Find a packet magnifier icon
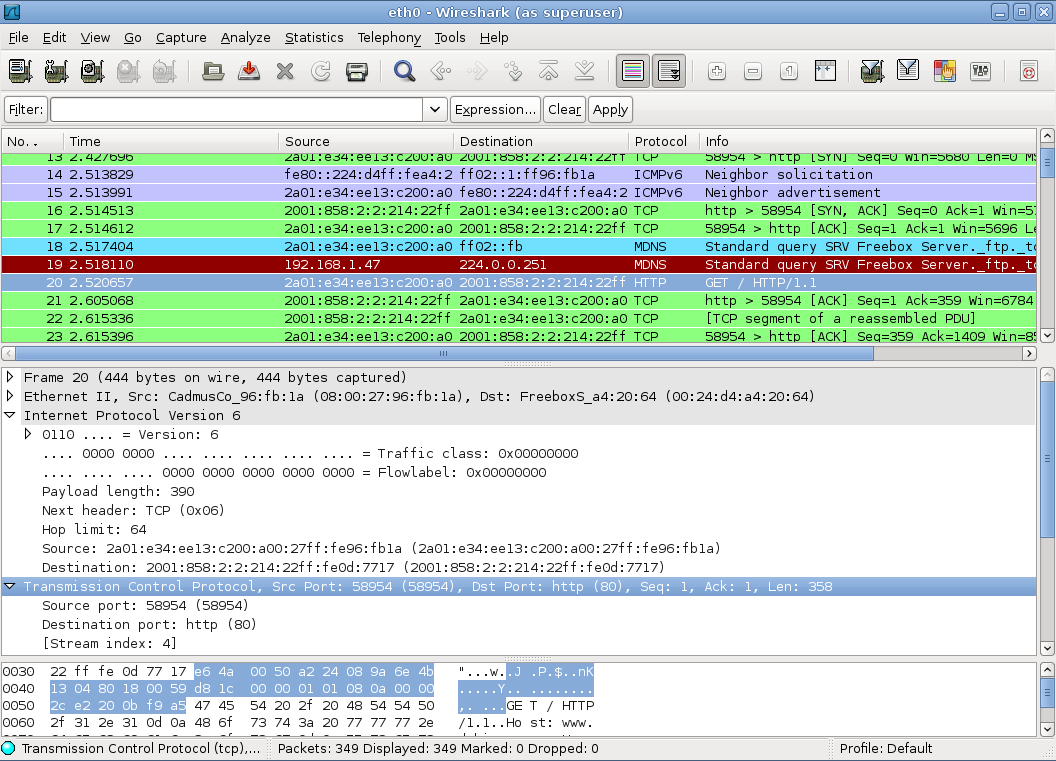Viewport: 1056px width, 761px height. click(x=405, y=71)
